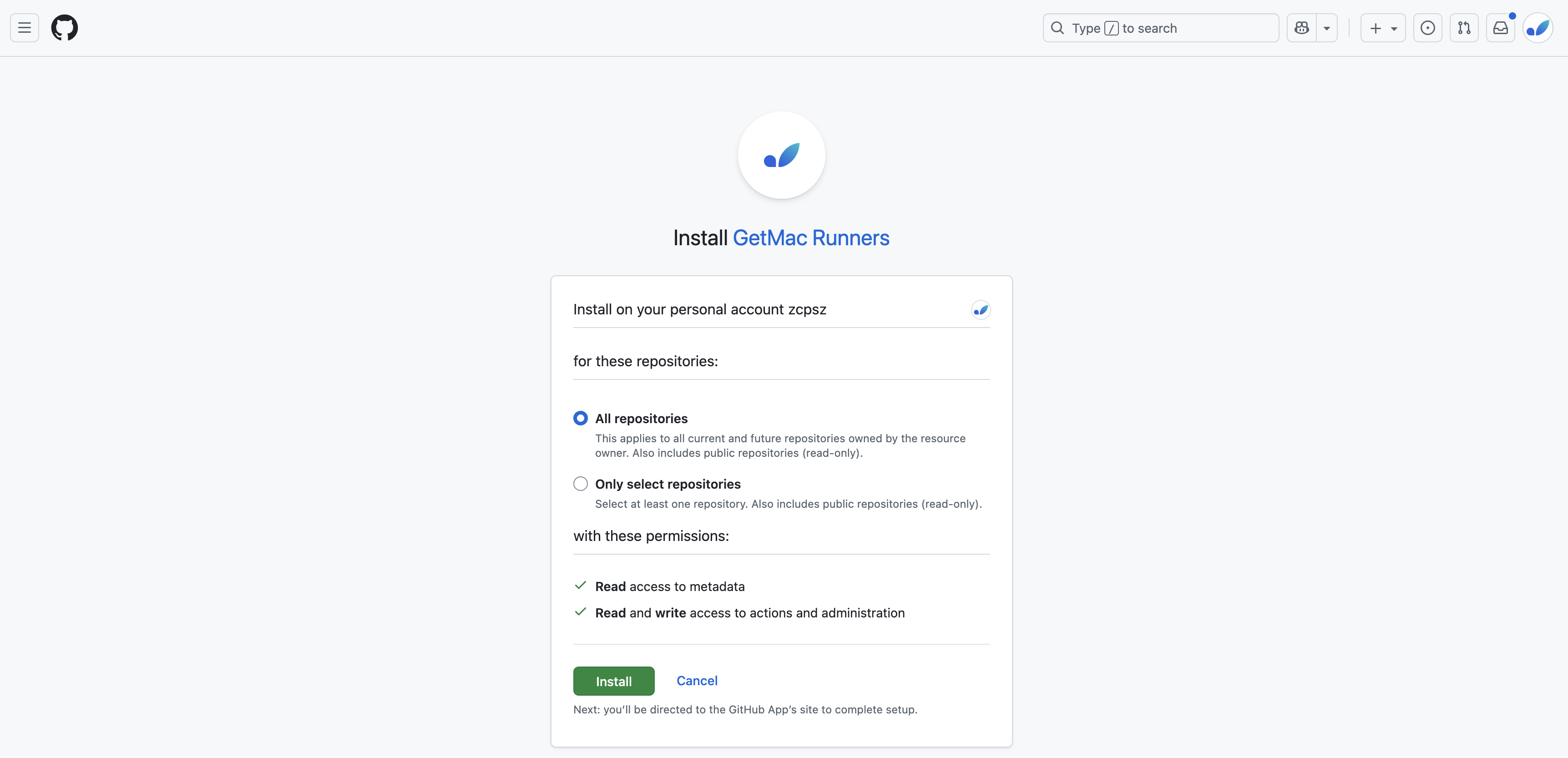Expand the Copilot options dropdown
Viewport: 1568px width, 758px height.
click(1327, 27)
